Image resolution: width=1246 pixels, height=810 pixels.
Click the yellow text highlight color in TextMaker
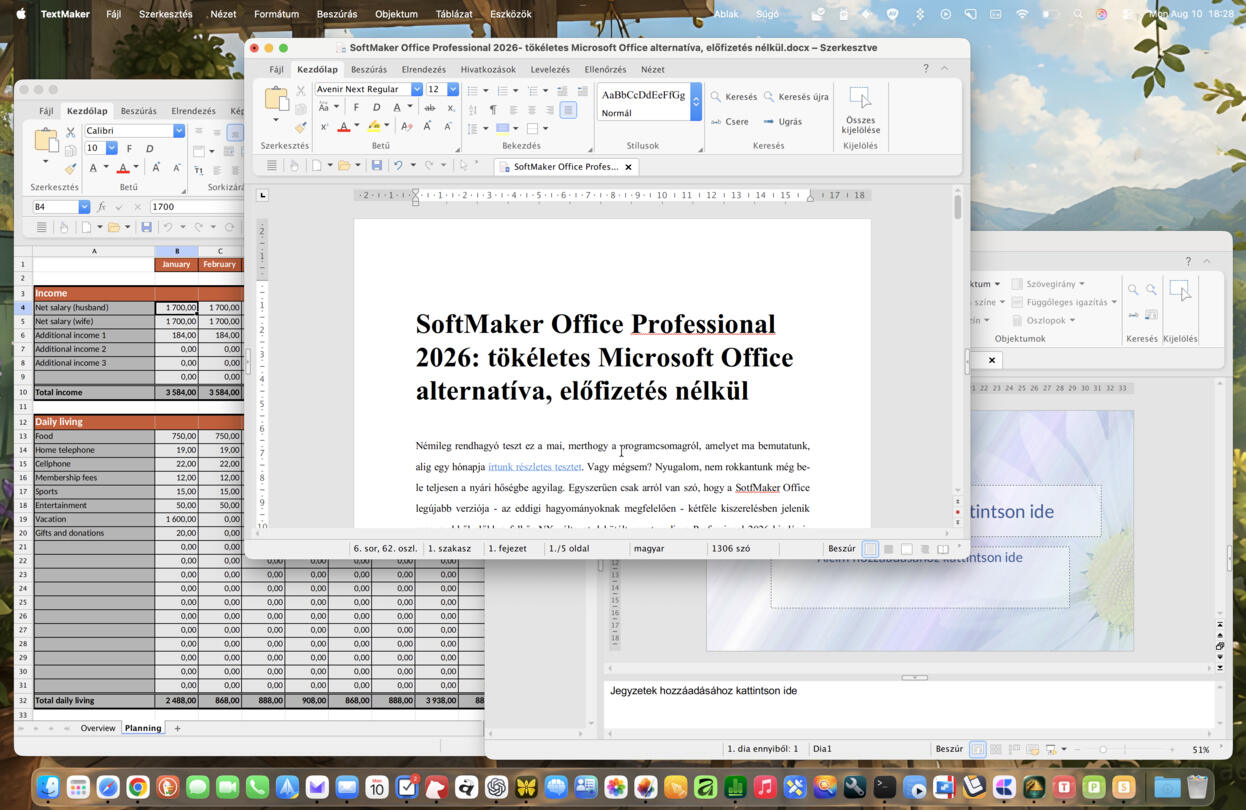[373, 127]
